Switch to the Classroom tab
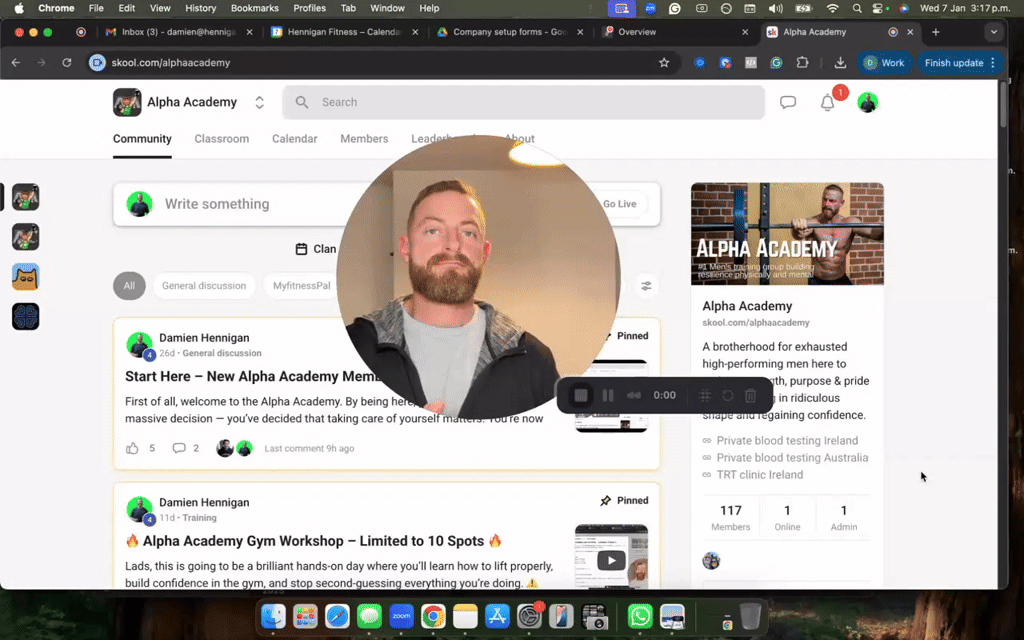The height and width of the screenshot is (640, 1024). pos(221,138)
